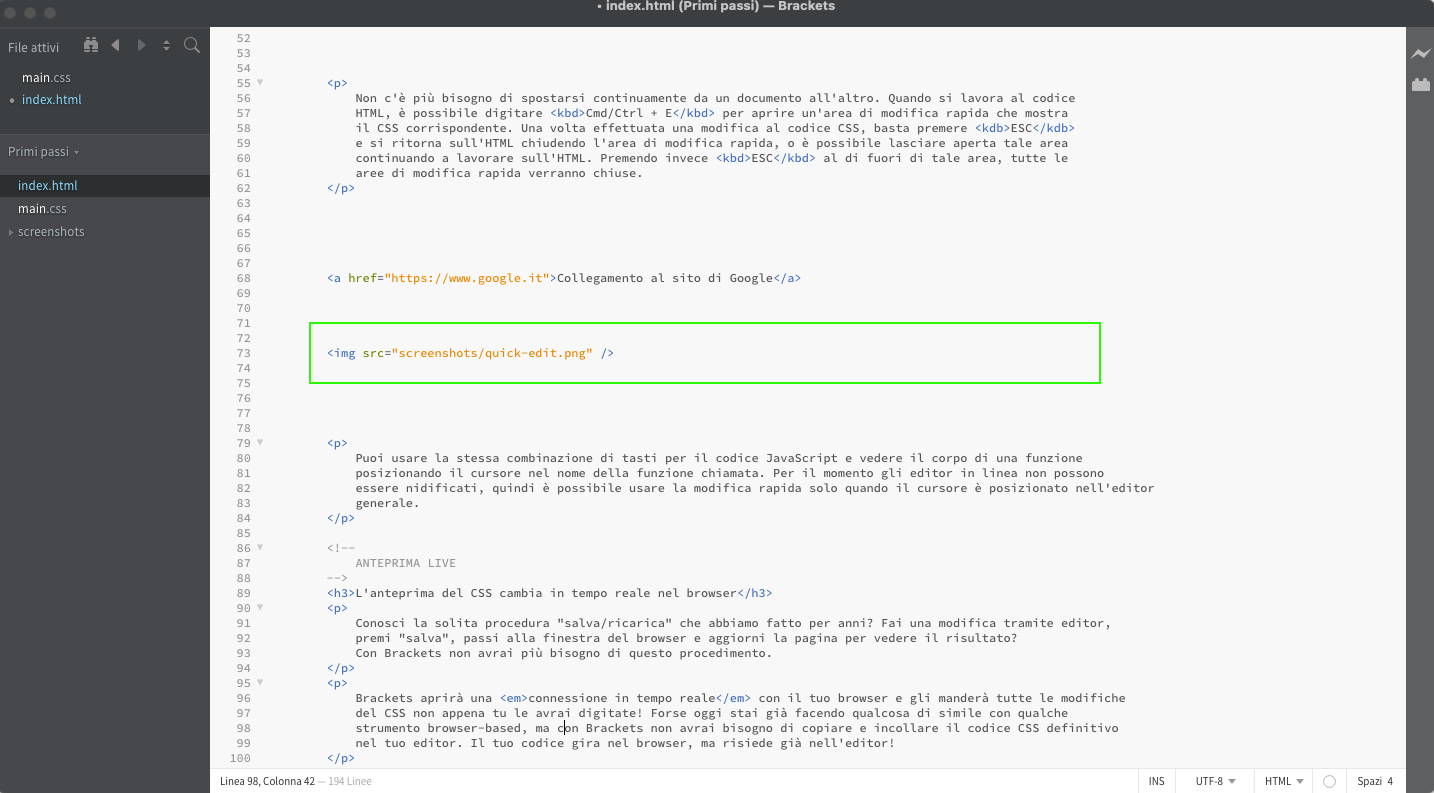This screenshot has width=1434, height=793.
Task: Select index.html in File attivi list
Action: (52, 100)
